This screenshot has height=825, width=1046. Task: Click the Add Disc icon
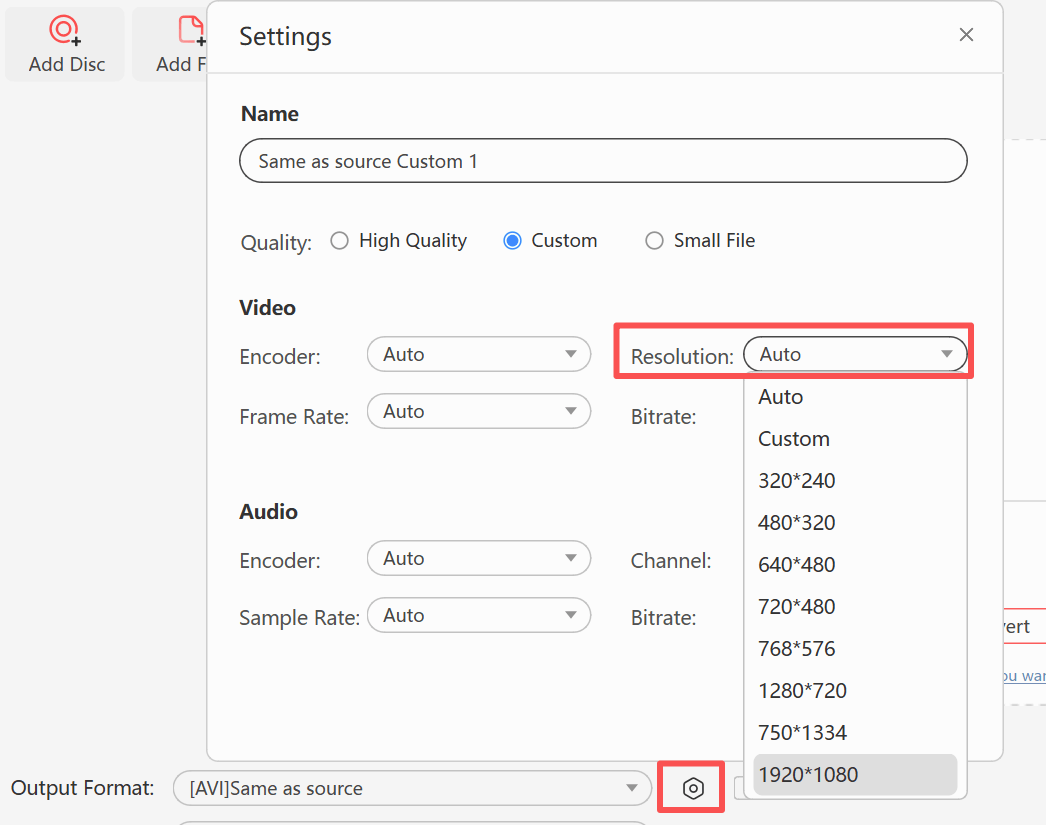pyautogui.click(x=65, y=31)
